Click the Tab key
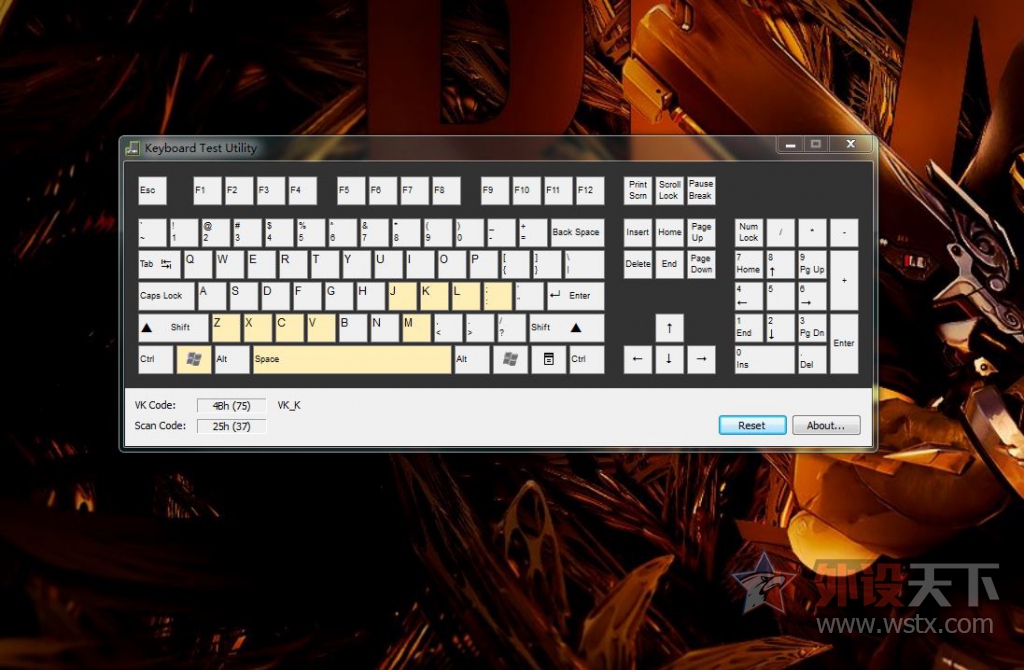The height and width of the screenshot is (670, 1024). (158, 264)
